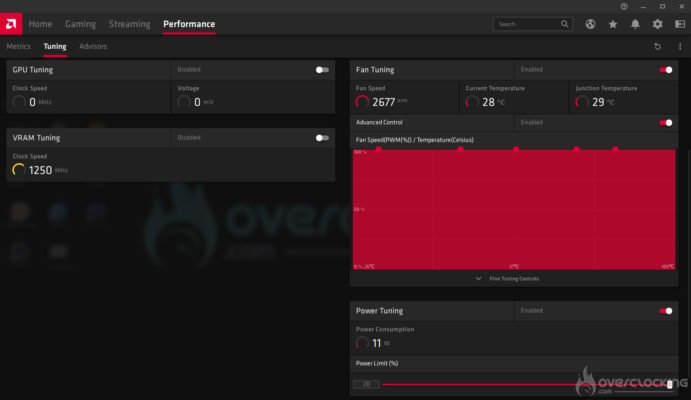Select the first fan curve point
The height and width of the screenshot is (400, 691).
pyautogui.click(x=378, y=150)
